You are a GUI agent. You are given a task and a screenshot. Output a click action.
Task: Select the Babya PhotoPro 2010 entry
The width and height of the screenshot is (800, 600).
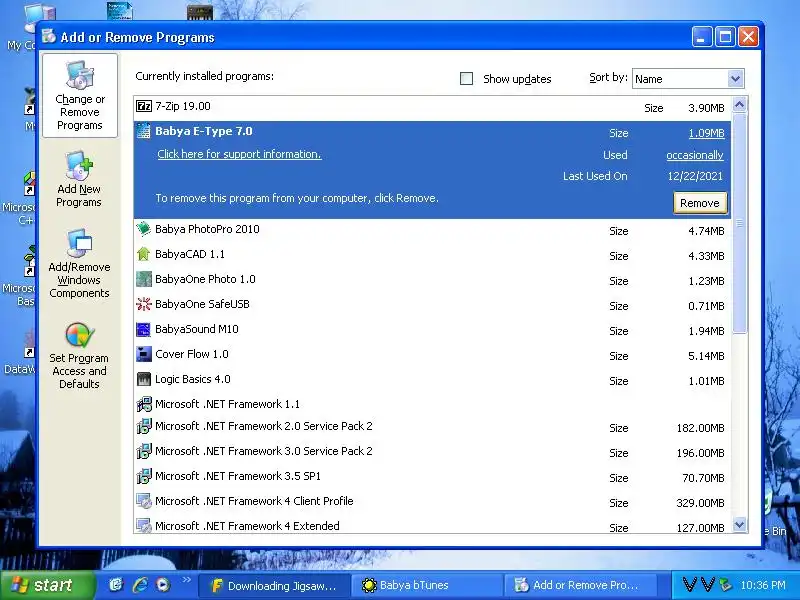[x=432, y=230]
